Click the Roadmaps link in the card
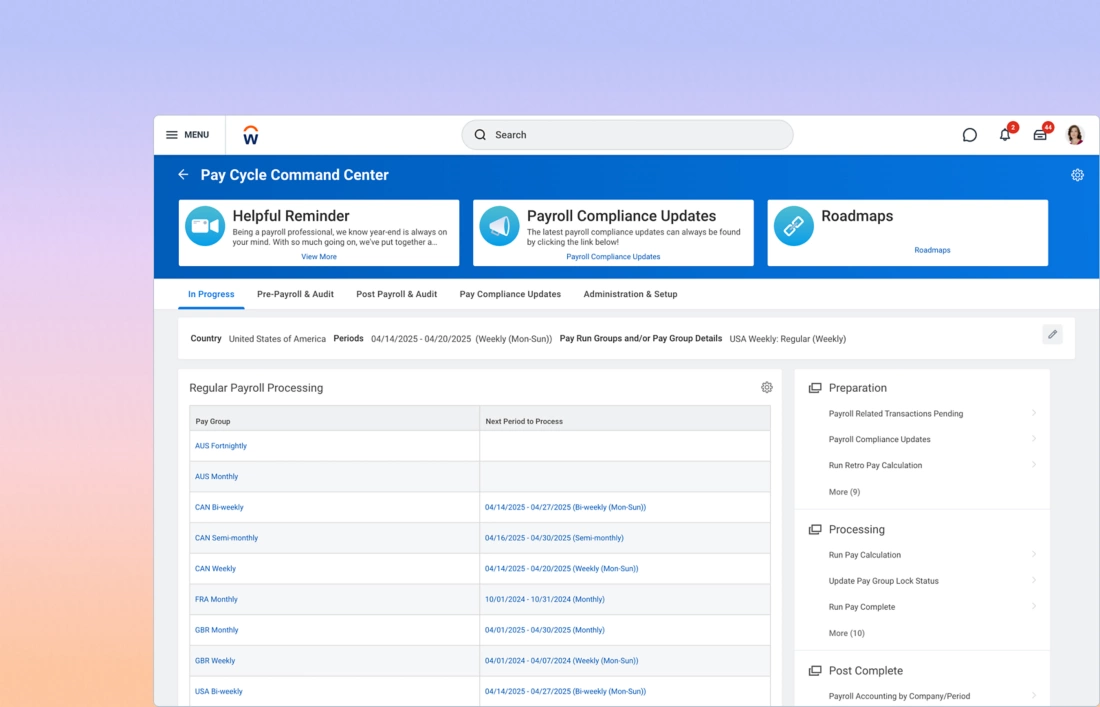Viewport: 1100px width, 707px height. [x=932, y=250]
